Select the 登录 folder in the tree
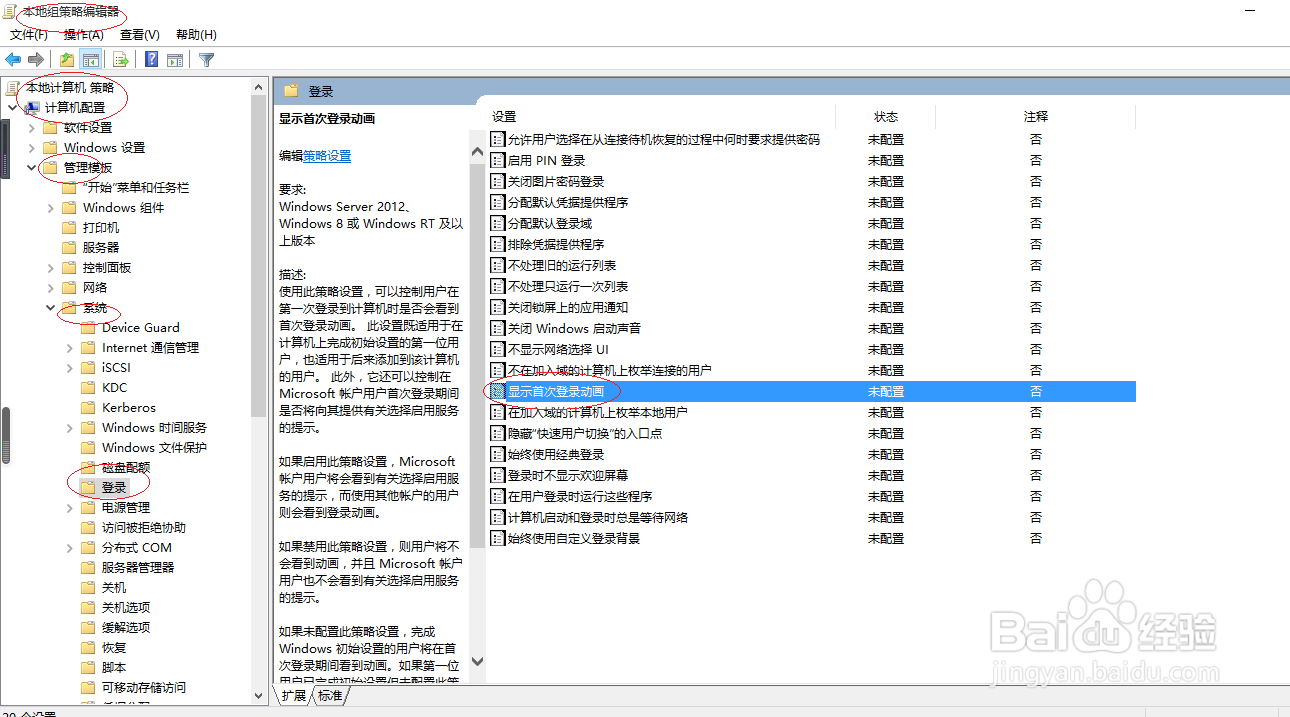Screen dimensions: 1290x717 tap(113, 487)
